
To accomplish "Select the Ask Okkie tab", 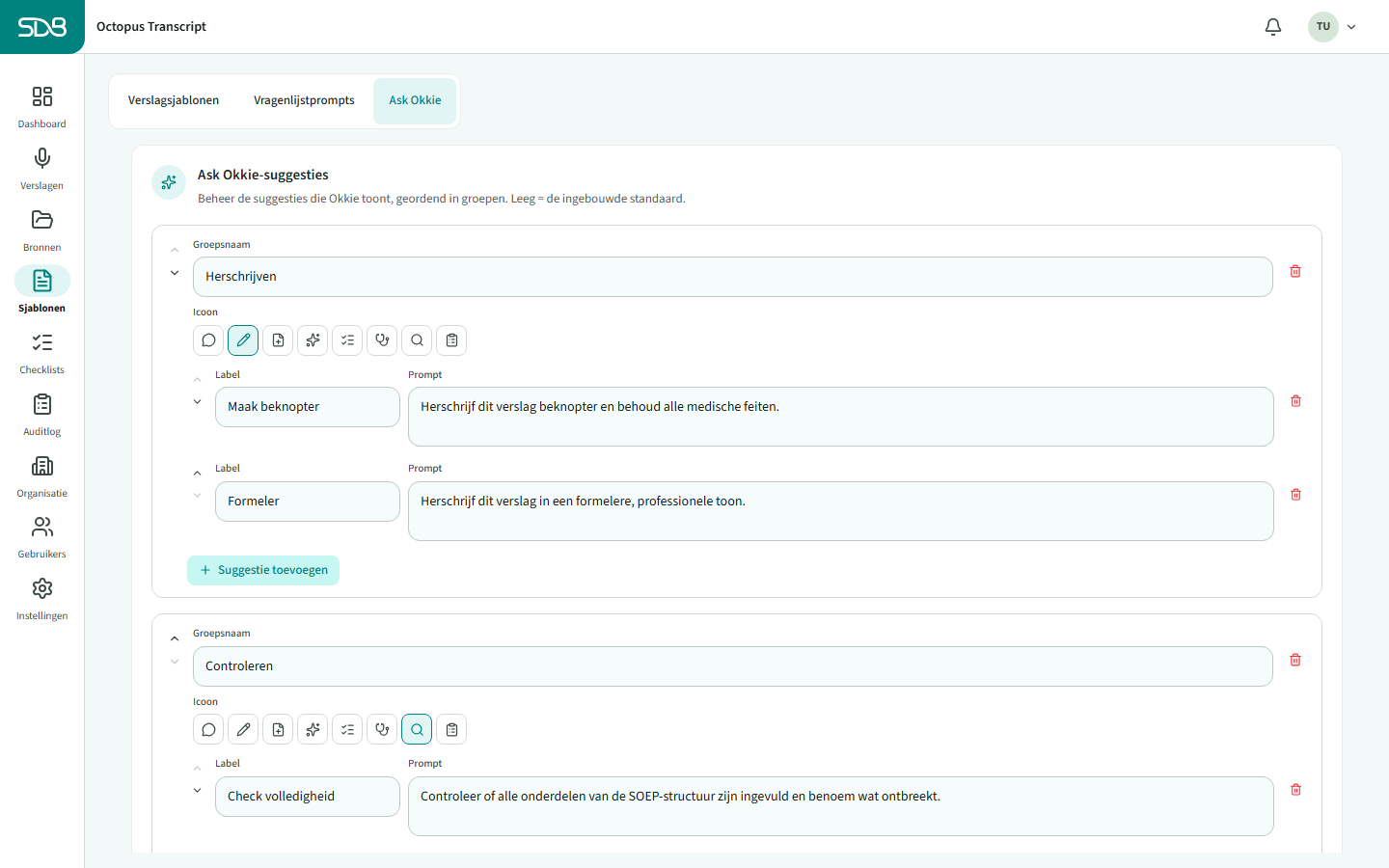I will click(x=415, y=100).
